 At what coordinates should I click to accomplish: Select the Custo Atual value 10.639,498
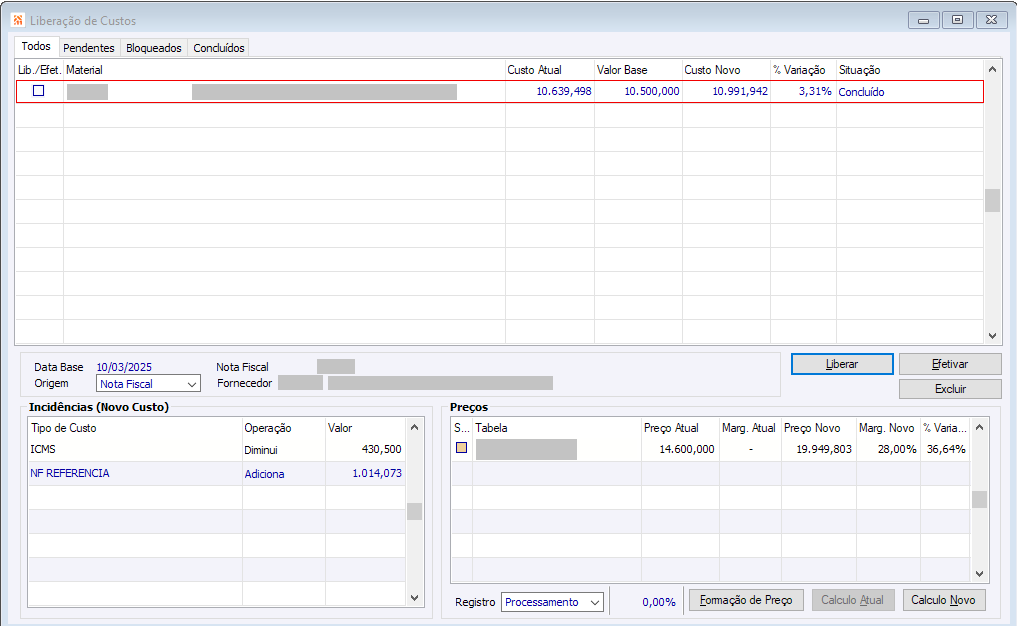click(x=564, y=92)
